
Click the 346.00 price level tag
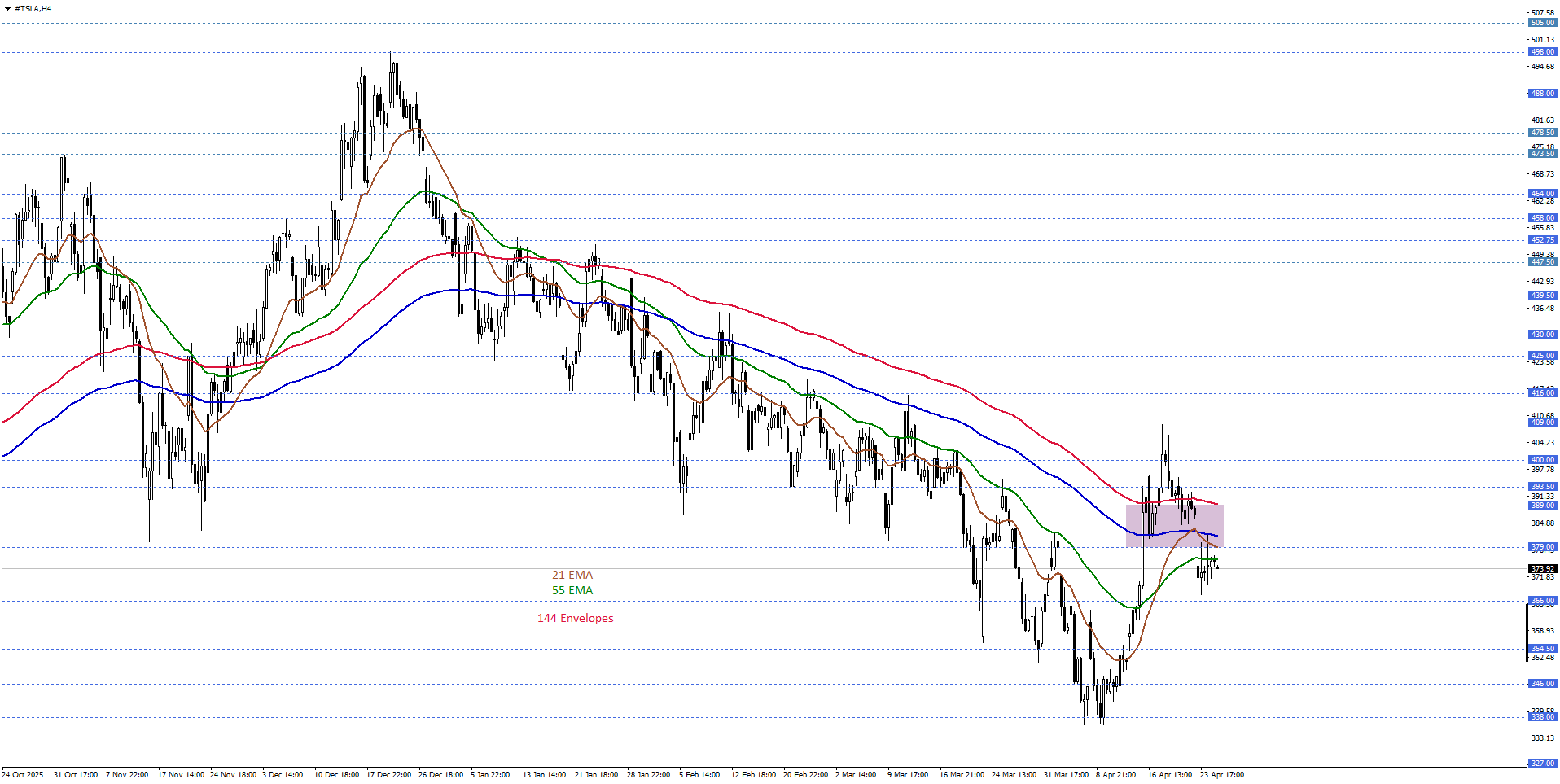1542,684
